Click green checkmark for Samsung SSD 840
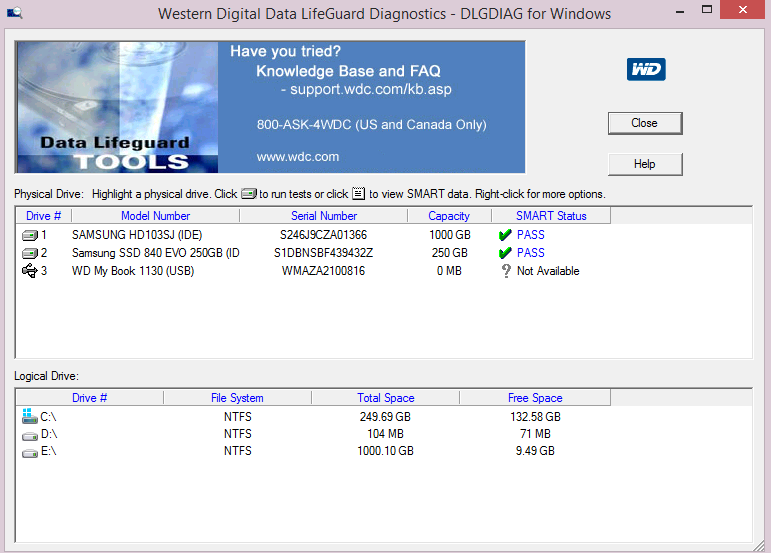This screenshot has height=553, width=771. point(505,253)
